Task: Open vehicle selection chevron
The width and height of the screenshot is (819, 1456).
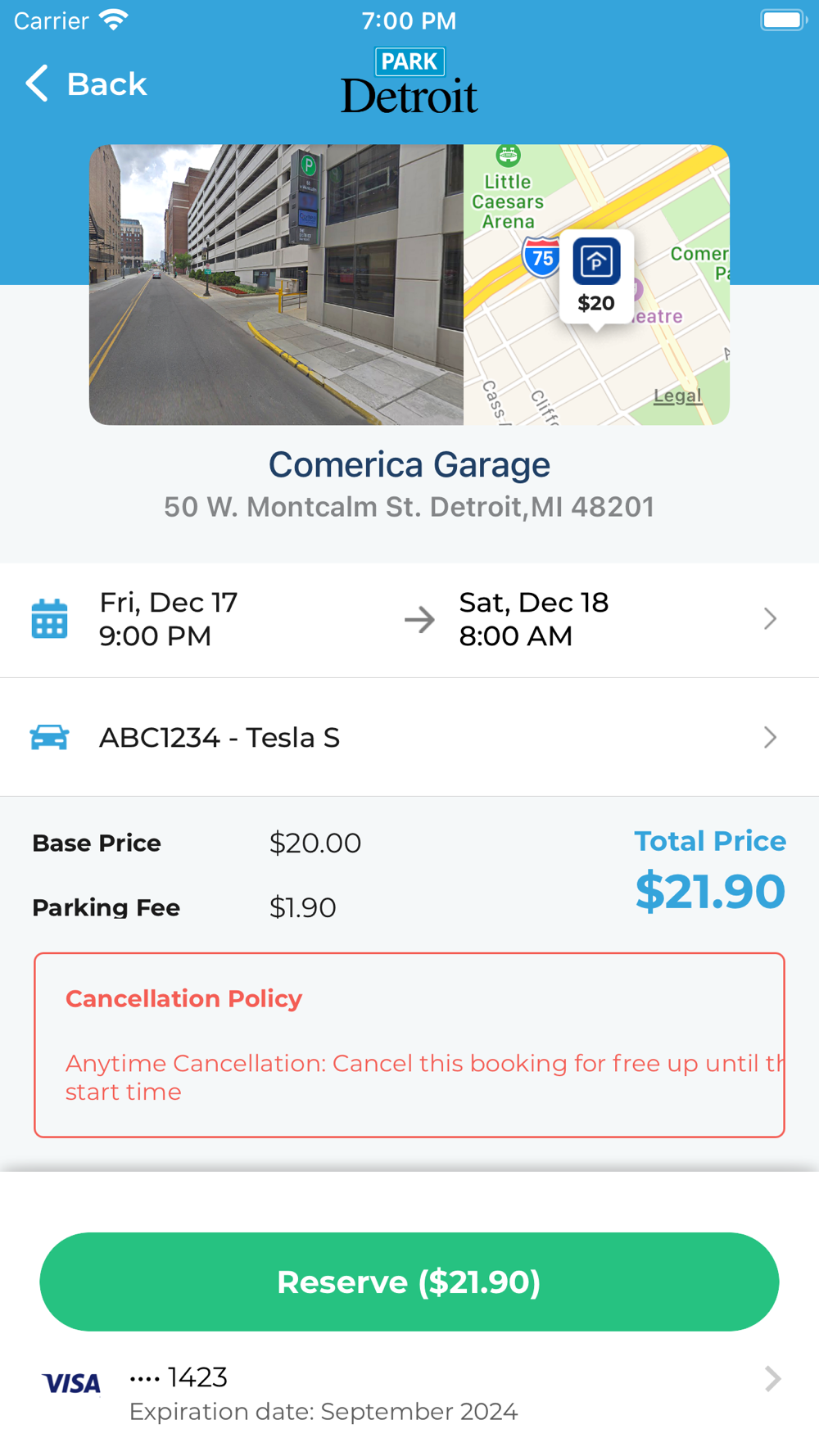Action: [769, 737]
